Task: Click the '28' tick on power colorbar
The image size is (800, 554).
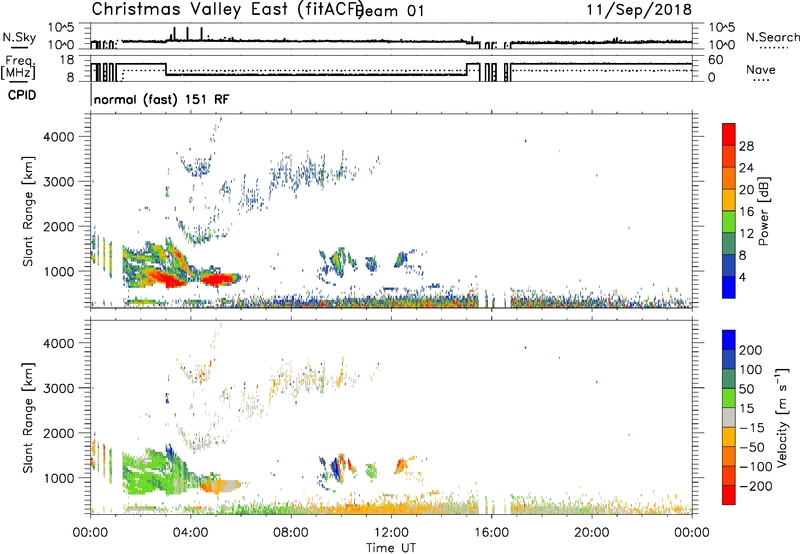Action: click(x=746, y=146)
